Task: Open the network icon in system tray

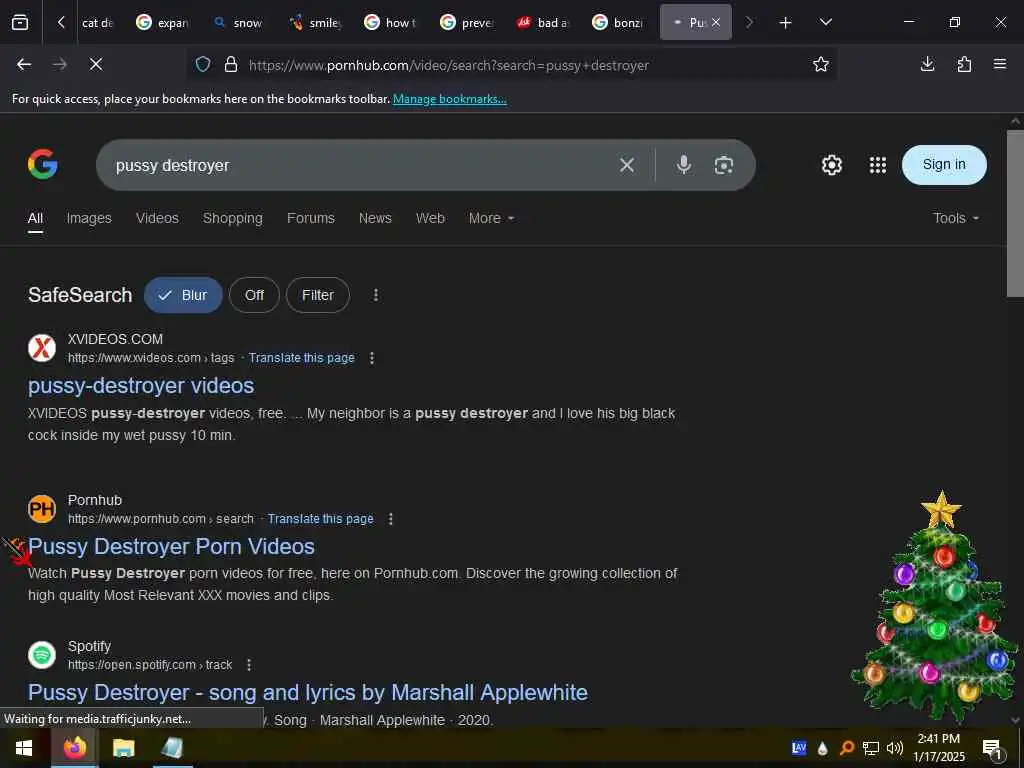Action: tap(871, 748)
